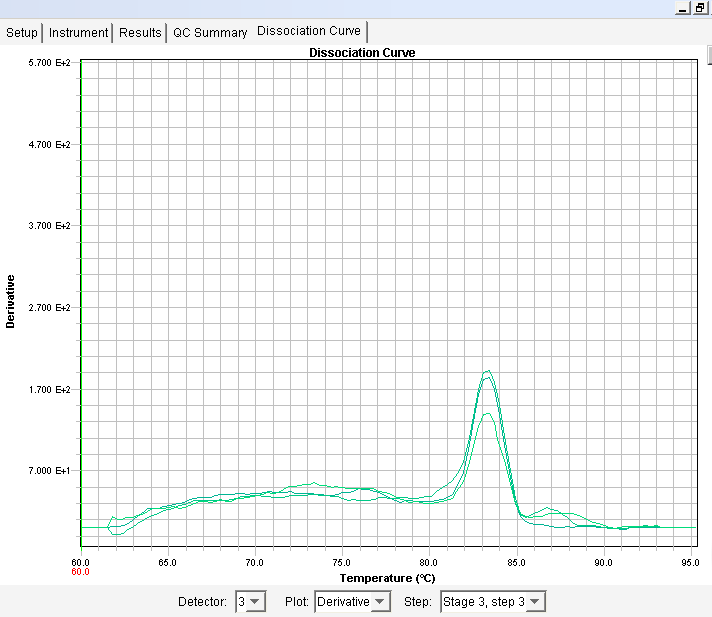Click the 80.0 temperature axis label
This screenshot has height=617, width=712.
pyautogui.click(x=428, y=563)
